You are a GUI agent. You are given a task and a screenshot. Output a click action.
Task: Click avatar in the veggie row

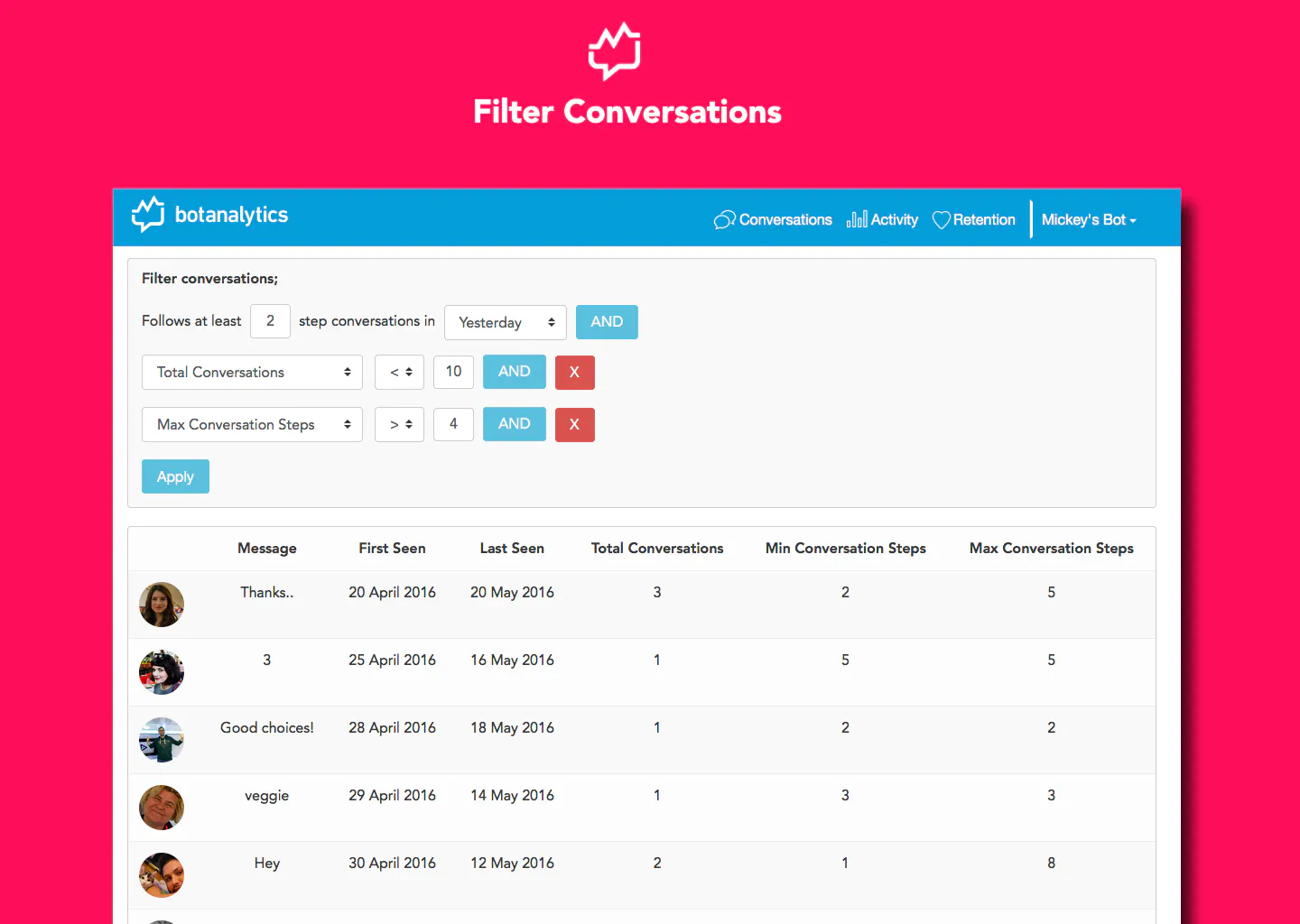[162, 808]
